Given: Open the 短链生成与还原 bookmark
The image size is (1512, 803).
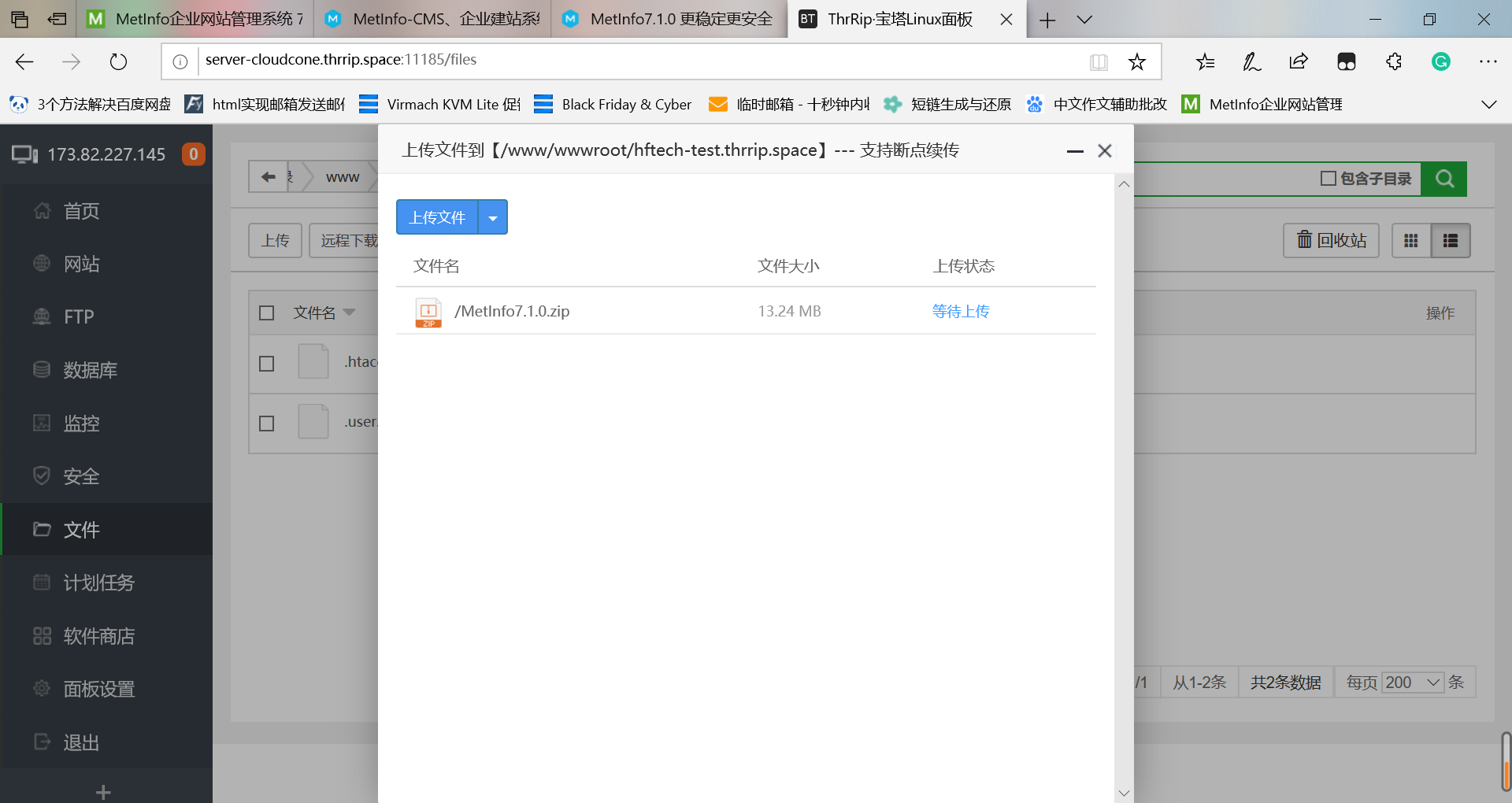Looking at the screenshot, I should coord(947,105).
